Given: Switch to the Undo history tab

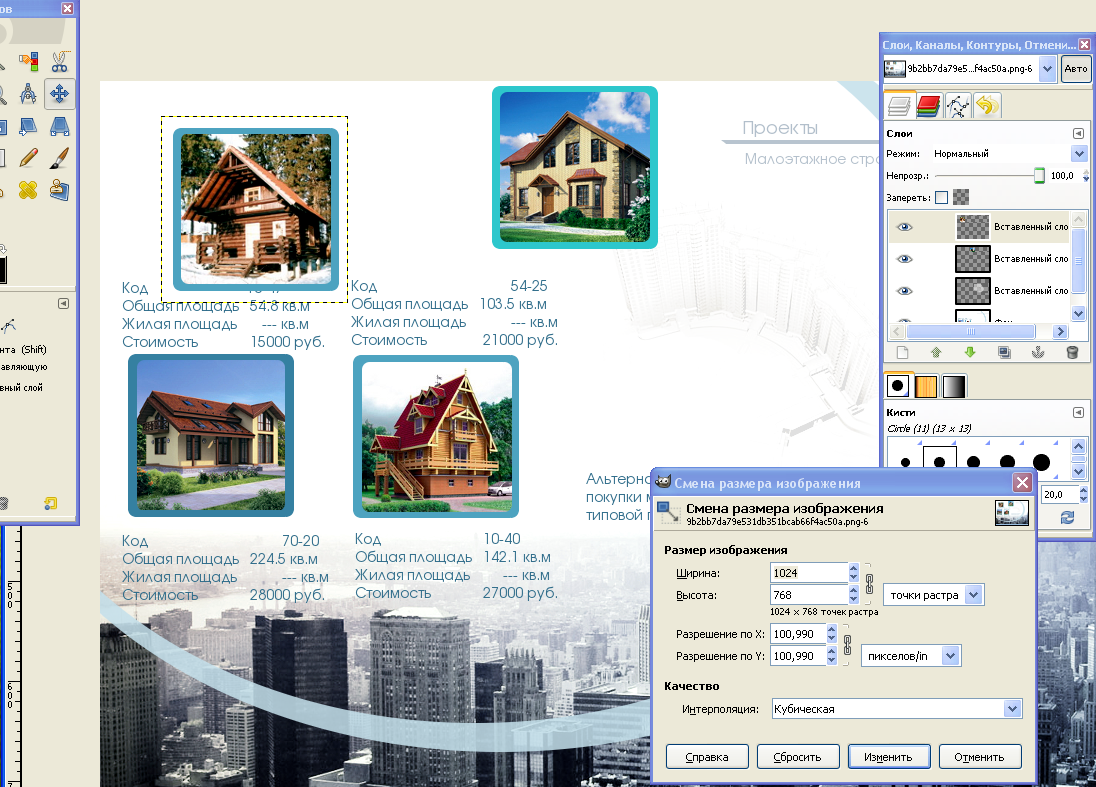Looking at the screenshot, I should click(987, 106).
